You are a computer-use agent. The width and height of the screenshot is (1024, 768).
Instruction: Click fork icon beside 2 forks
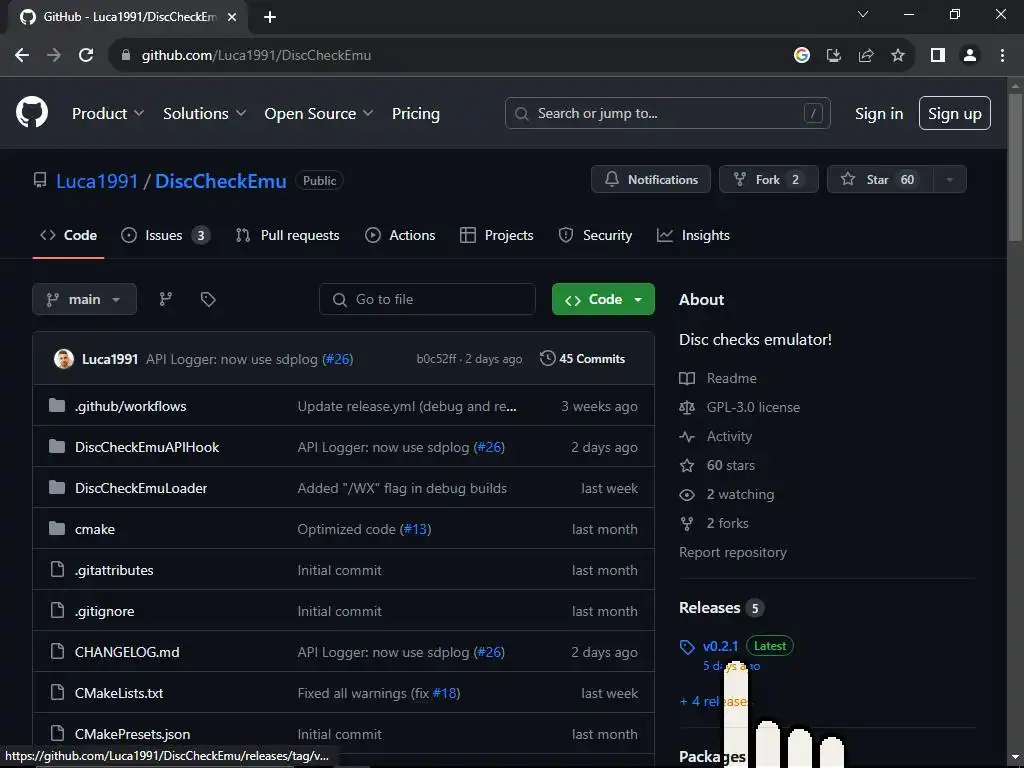[x=687, y=524]
